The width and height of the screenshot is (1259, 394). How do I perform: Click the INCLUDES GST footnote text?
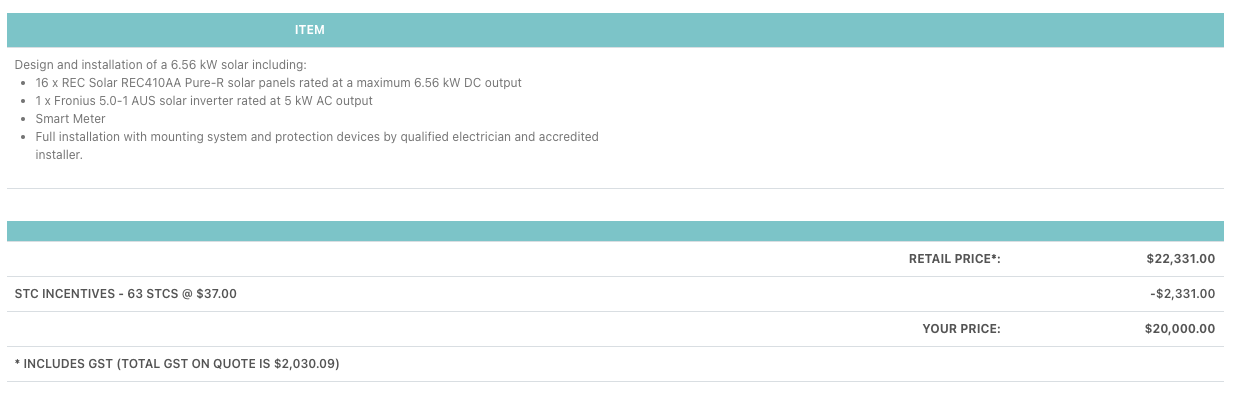coord(177,364)
